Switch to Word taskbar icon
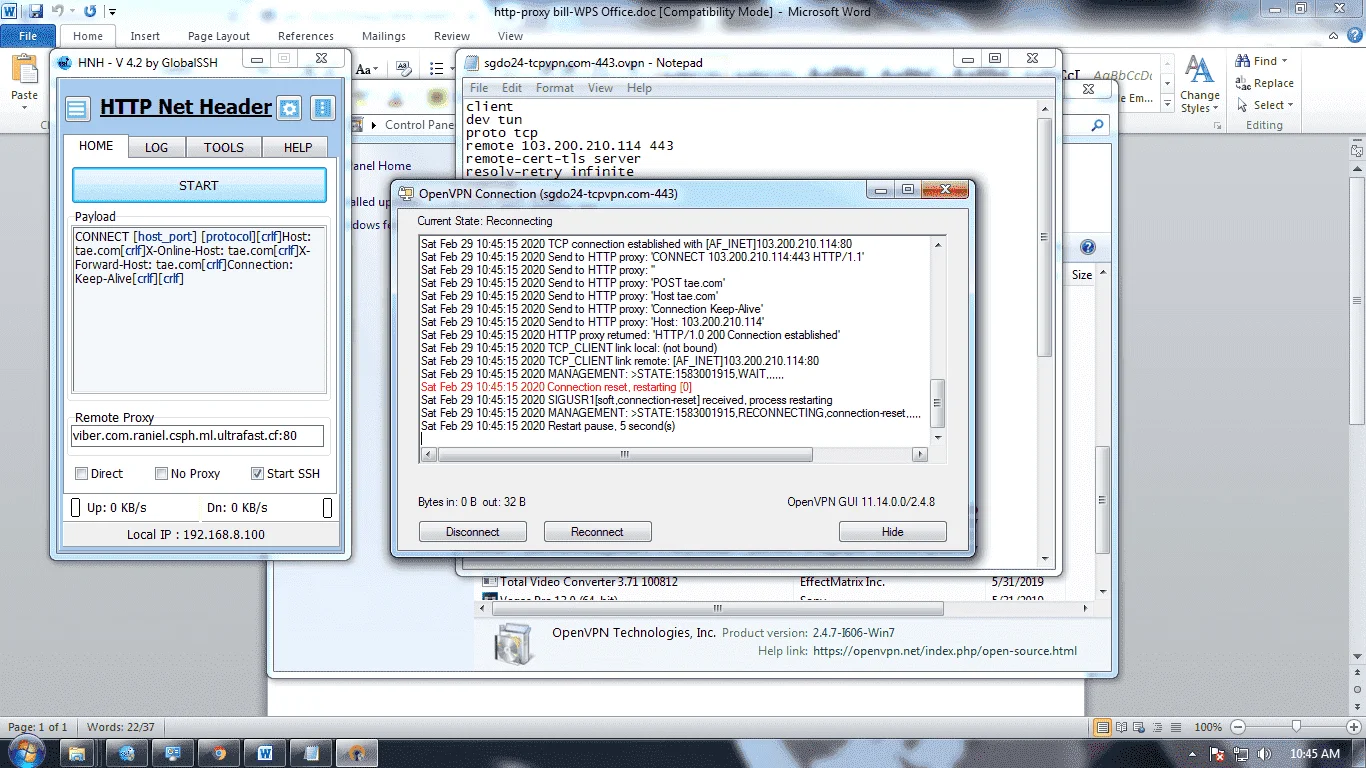1366x768 pixels. pos(266,753)
